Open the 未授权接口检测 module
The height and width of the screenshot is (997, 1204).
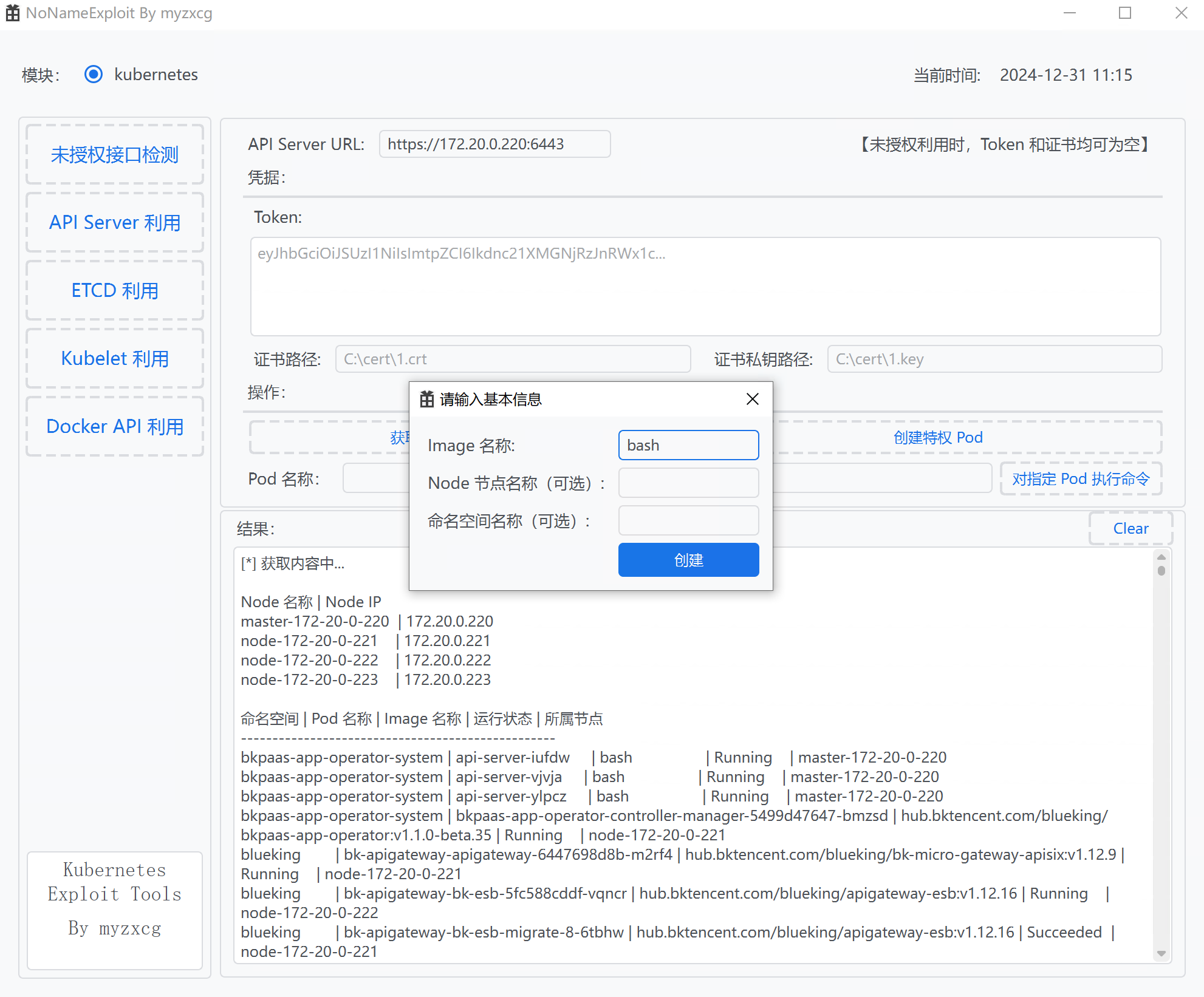click(x=115, y=155)
